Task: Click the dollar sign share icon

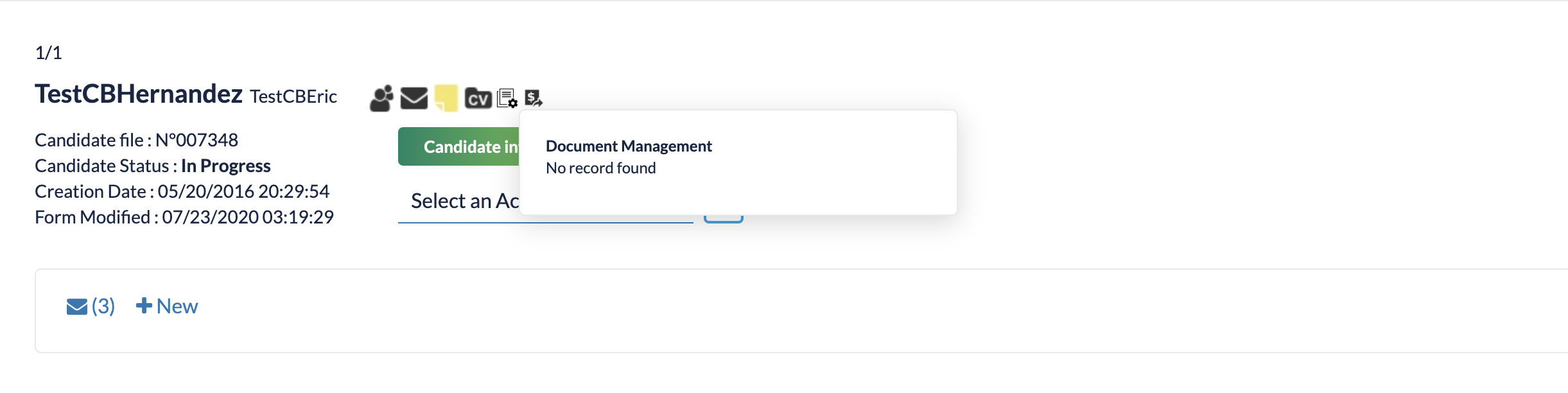Action: click(x=534, y=98)
